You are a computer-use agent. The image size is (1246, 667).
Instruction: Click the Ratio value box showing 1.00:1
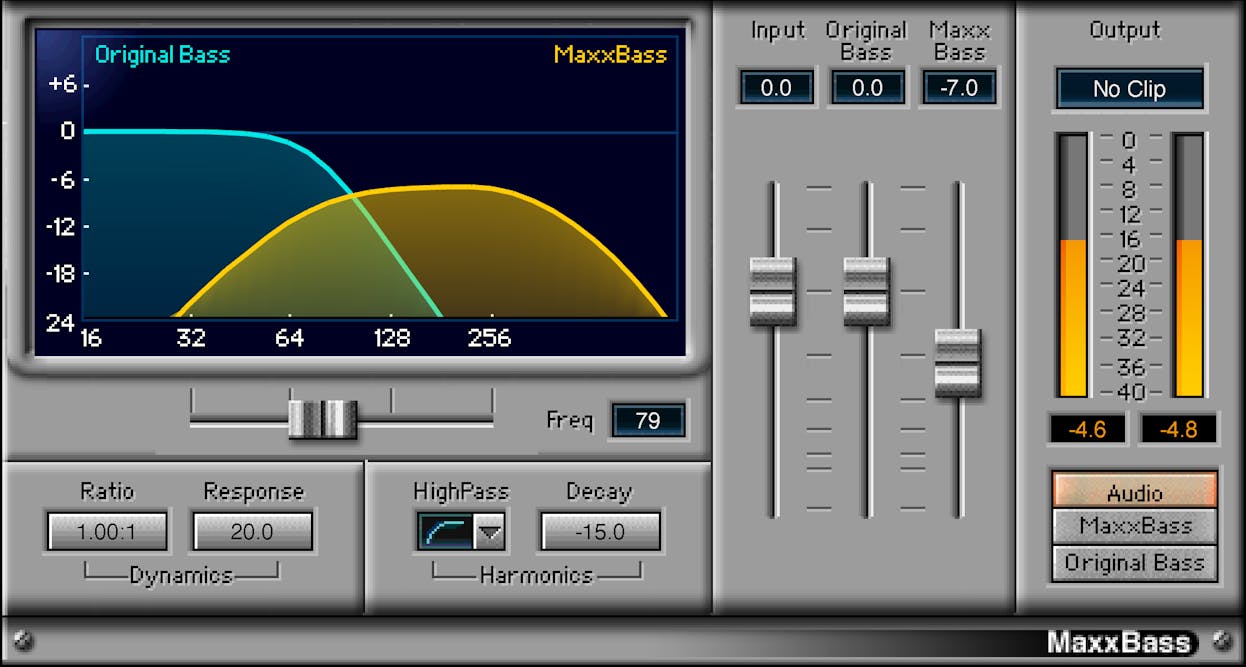[x=106, y=531]
